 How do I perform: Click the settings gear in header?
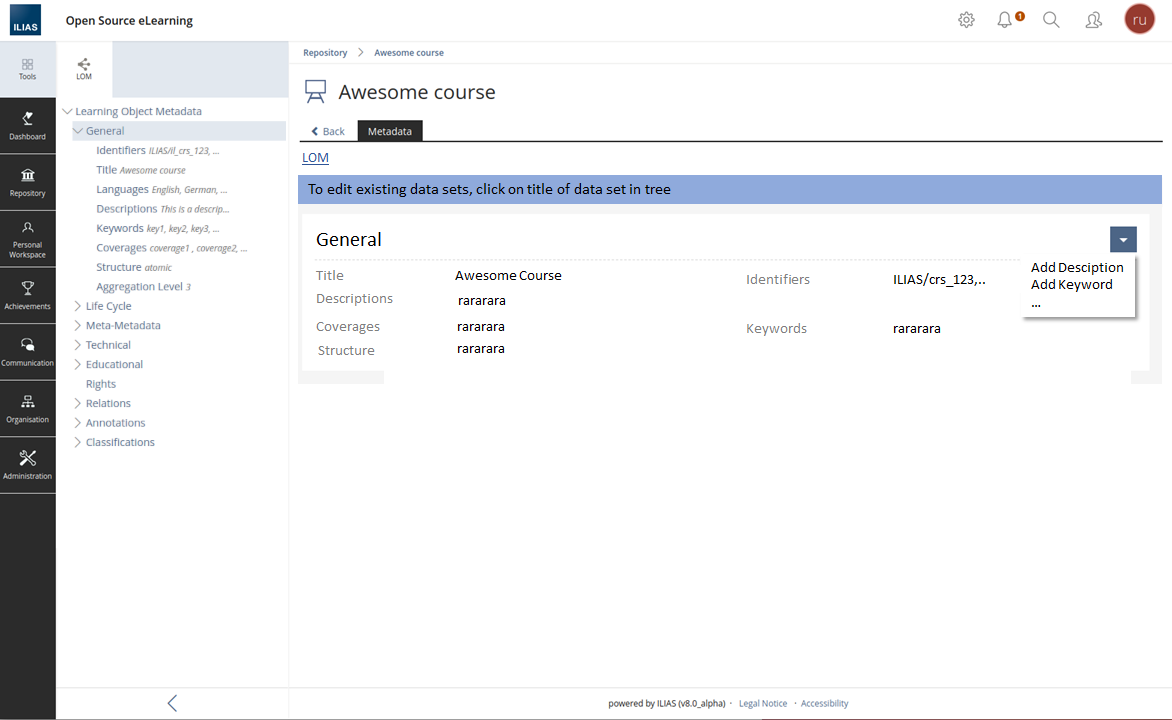[966, 20]
